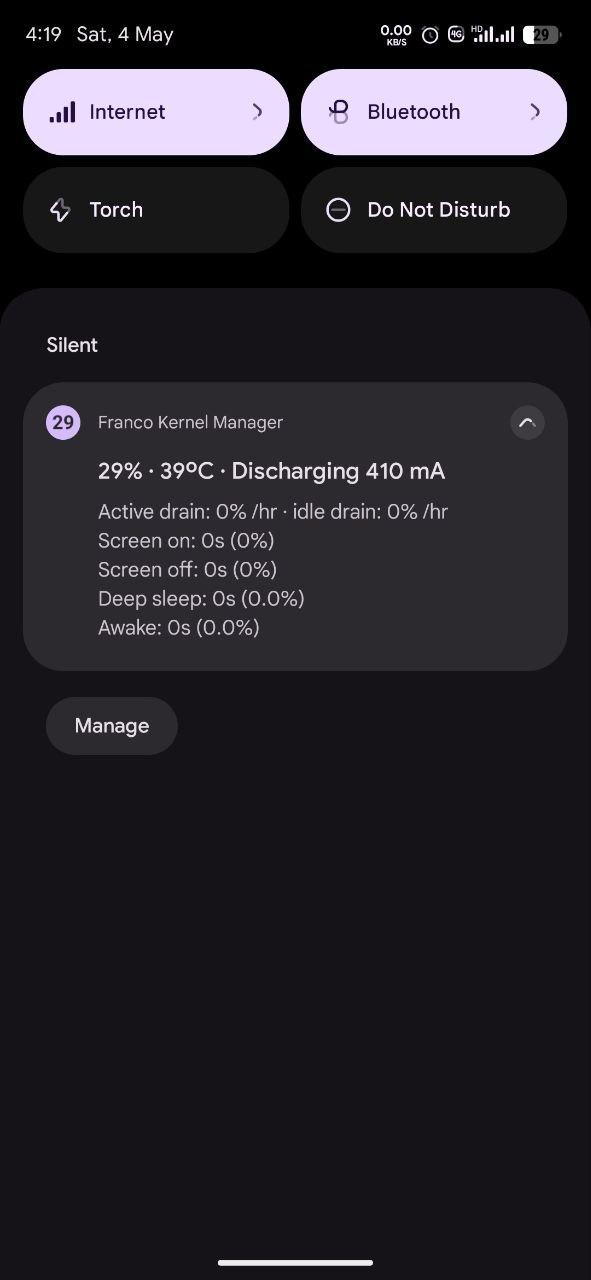
Task: Toggle the Do Not Disturb tile
Action: (x=434, y=210)
